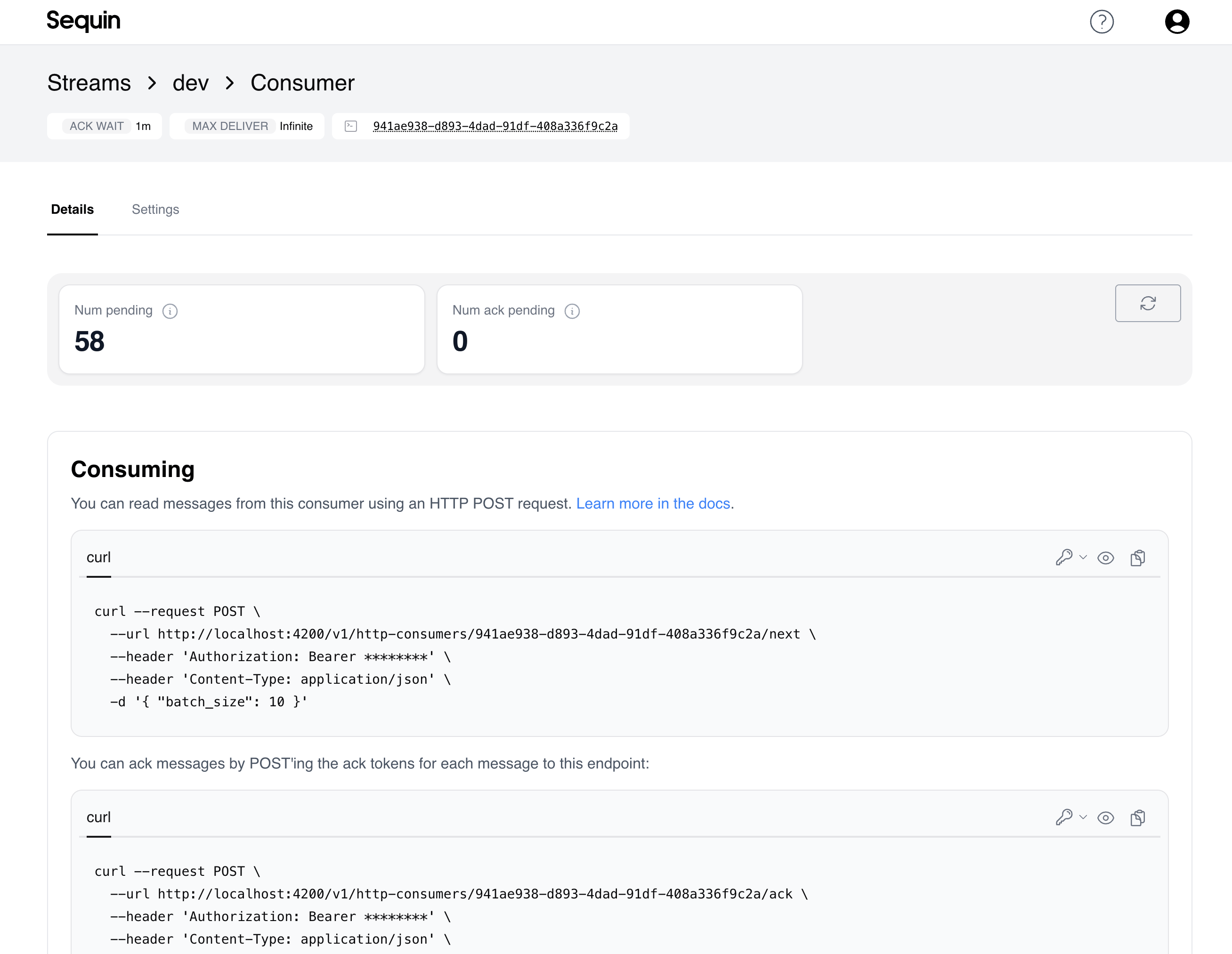The height and width of the screenshot is (954, 1232).
Task: Open the user account avatar
Action: 1177,22
